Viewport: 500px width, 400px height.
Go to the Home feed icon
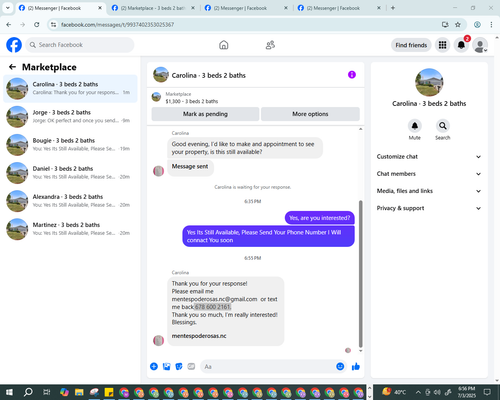click(x=224, y=45)
